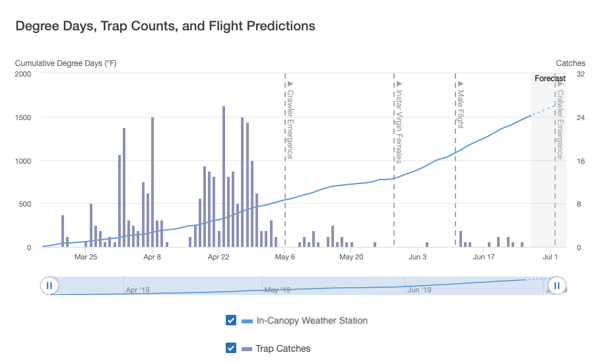Uncheck the In-Canopy Weather Station checkbox
The height and width of the screenshot is (363, 600).
(x=231, y=320)
